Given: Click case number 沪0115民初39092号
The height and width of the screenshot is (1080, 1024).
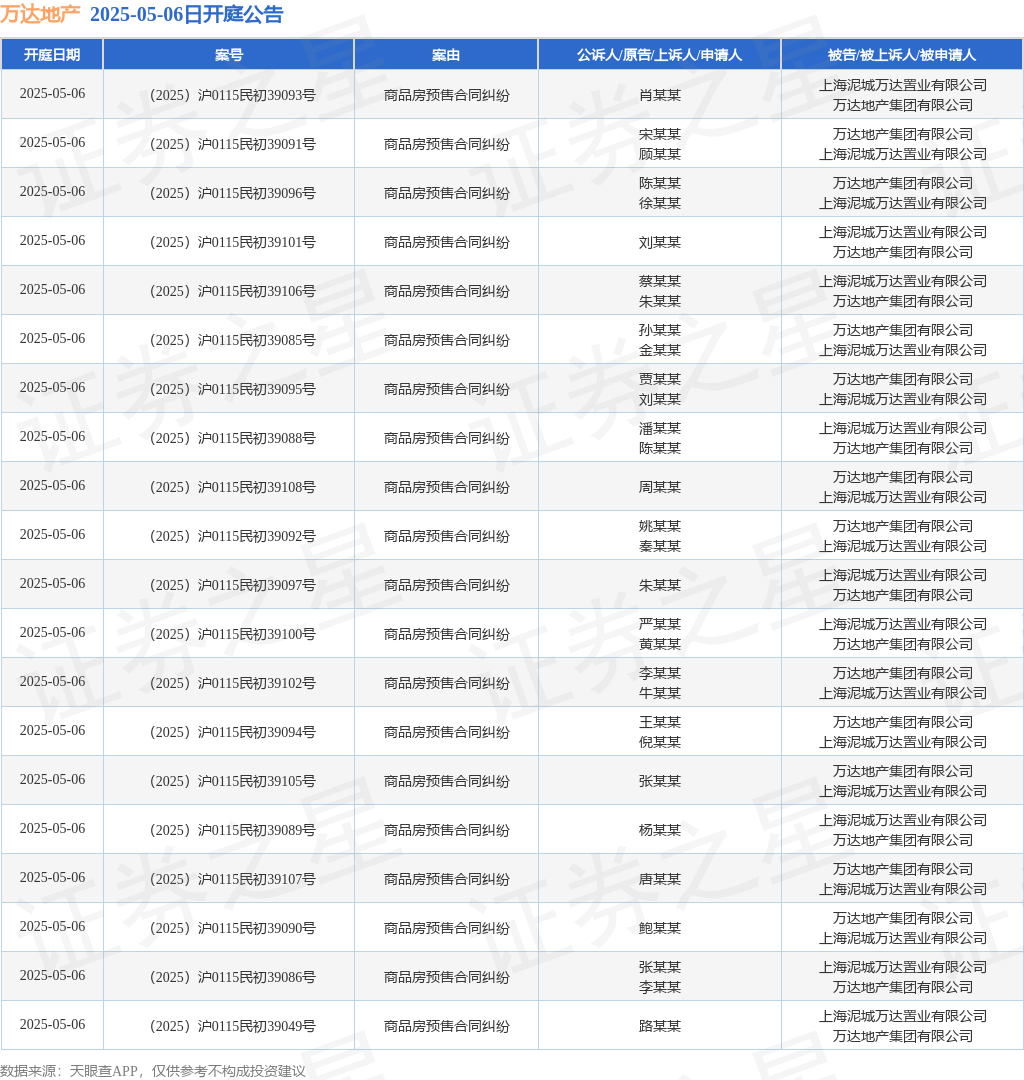Looking at the screenshot, I should click(x=233, y=535).
